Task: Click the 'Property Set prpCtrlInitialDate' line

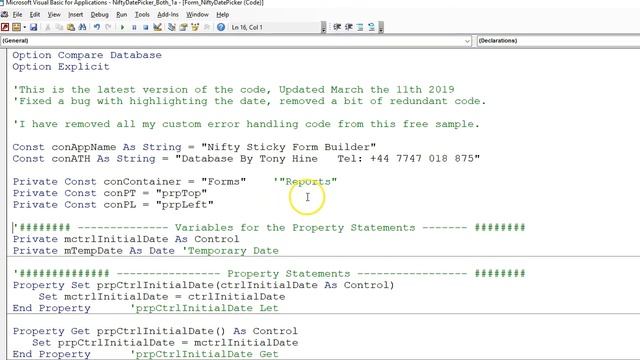Action: coord(204,285)
